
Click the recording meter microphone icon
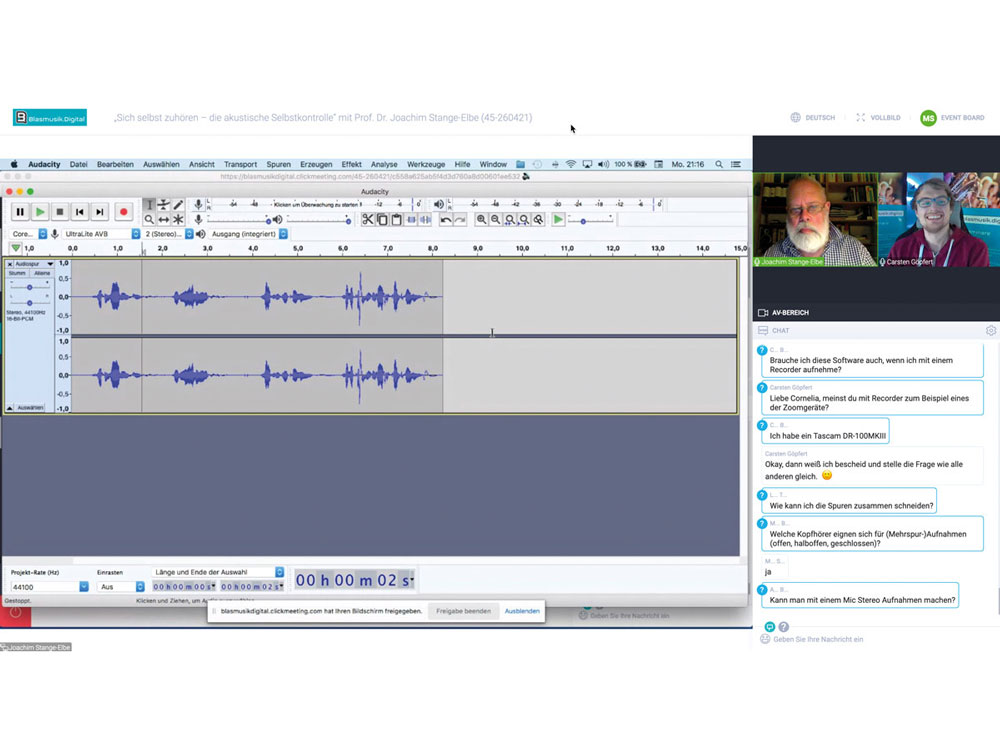point(198,204)
